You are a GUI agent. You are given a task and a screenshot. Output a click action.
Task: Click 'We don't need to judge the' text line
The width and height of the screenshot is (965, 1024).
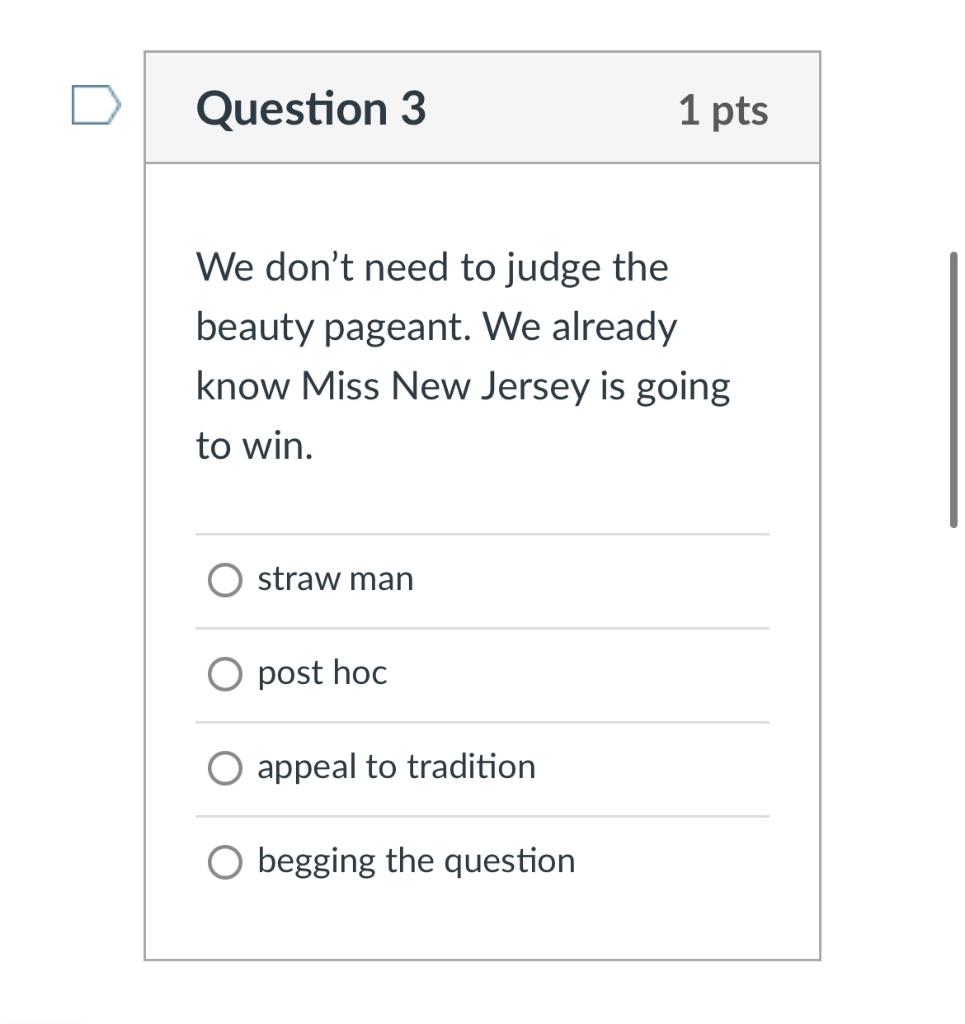432,268
